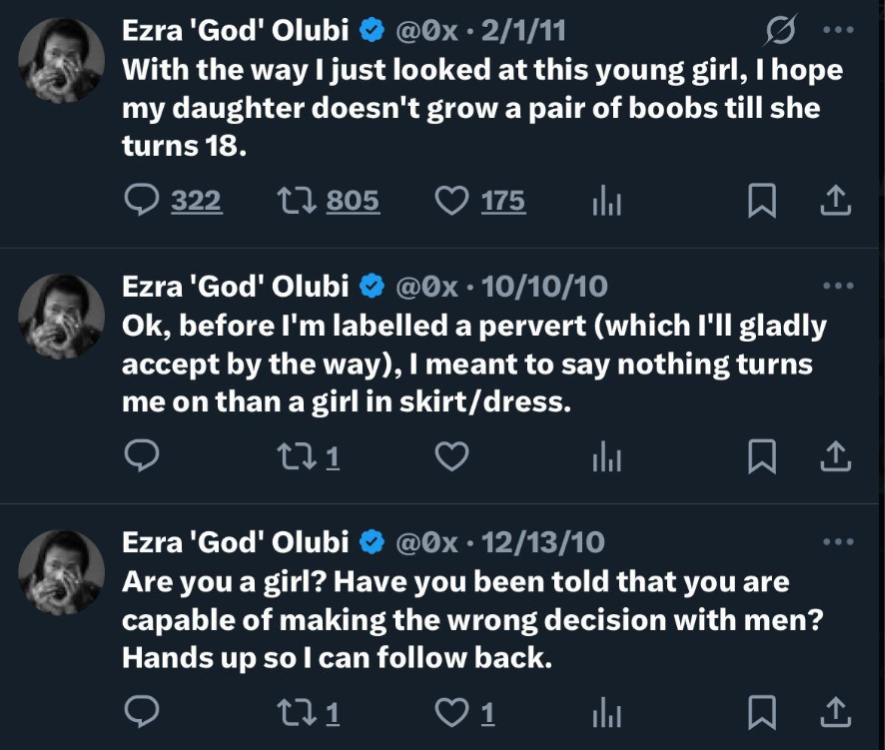The height and width of the screenshot is (750, 885).
Task: Share the 2/1/11 tweet
Action: [835, 202]
